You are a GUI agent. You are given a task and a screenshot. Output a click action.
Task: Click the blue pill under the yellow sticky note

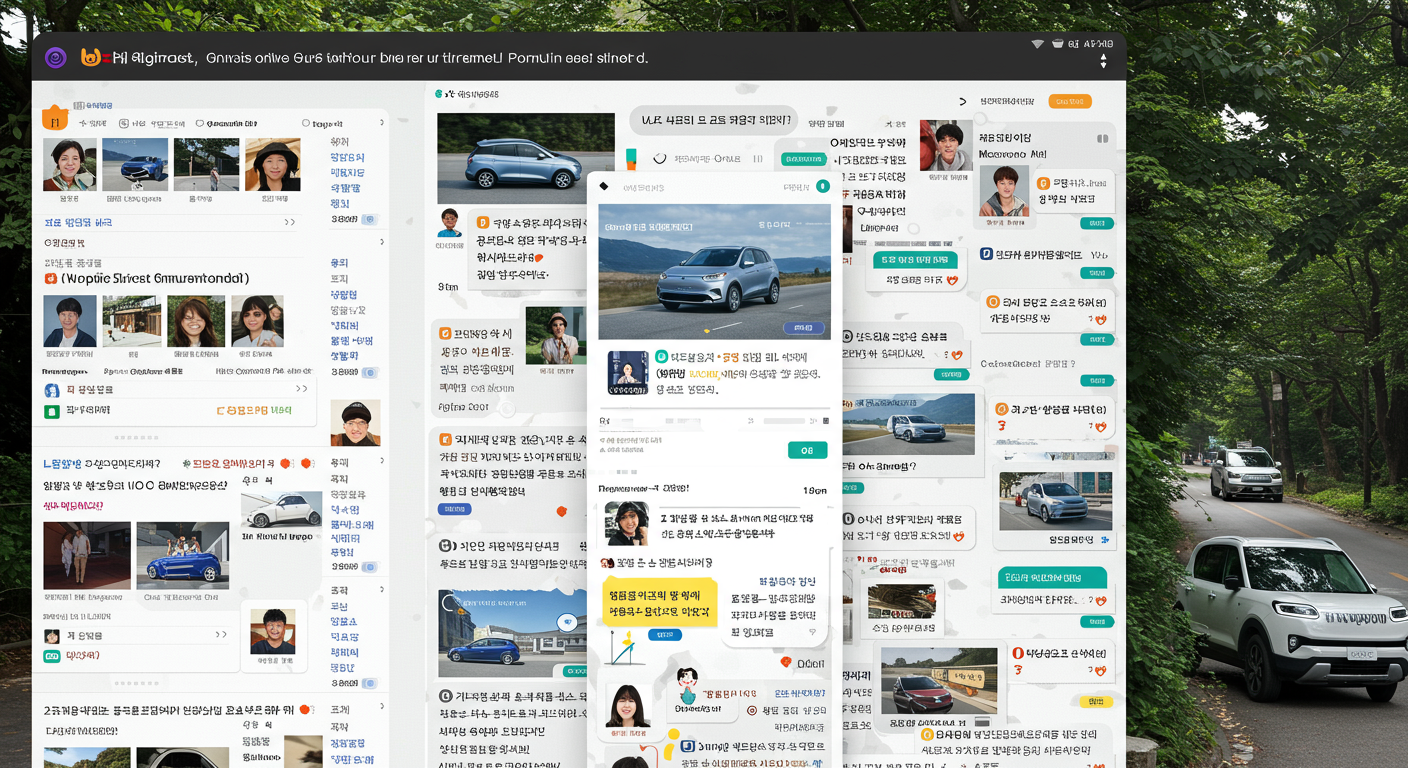[664, 635]
